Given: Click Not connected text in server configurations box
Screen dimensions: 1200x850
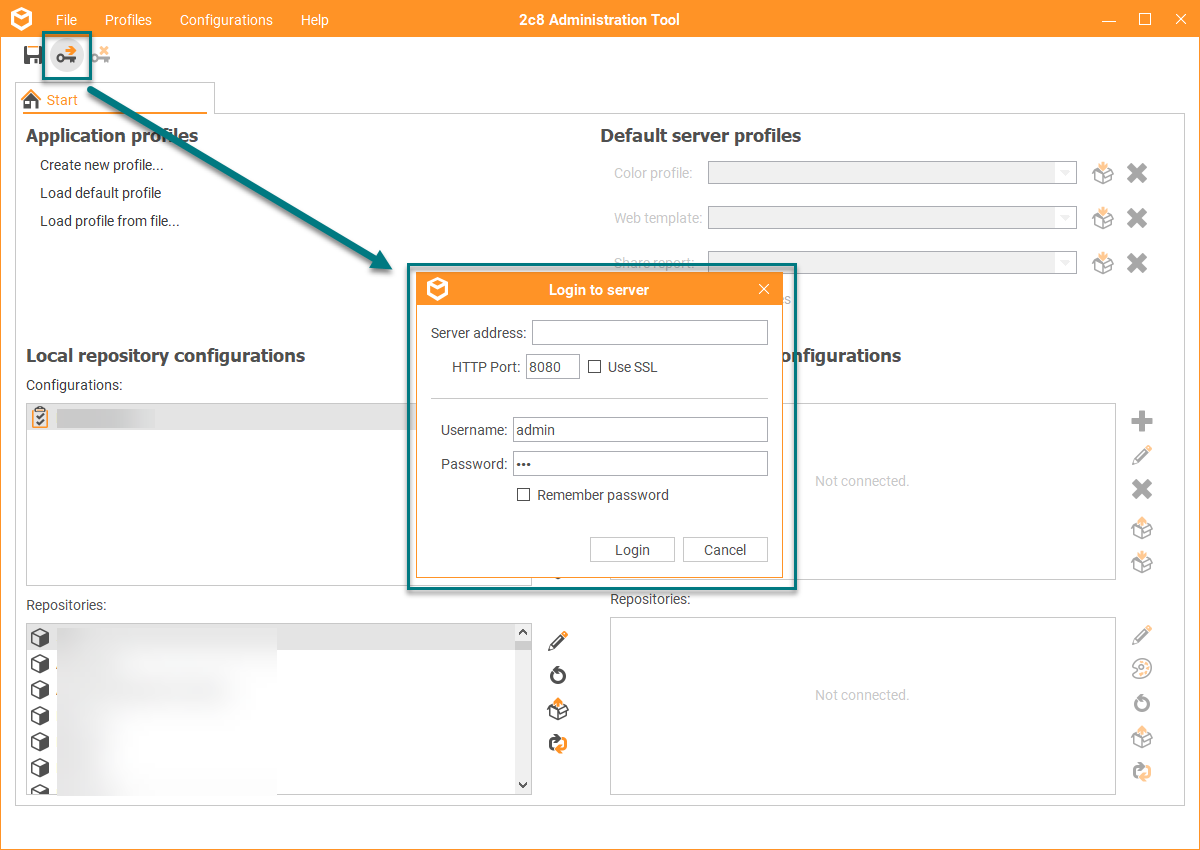Looking at the screenshot, I should 862,481.
